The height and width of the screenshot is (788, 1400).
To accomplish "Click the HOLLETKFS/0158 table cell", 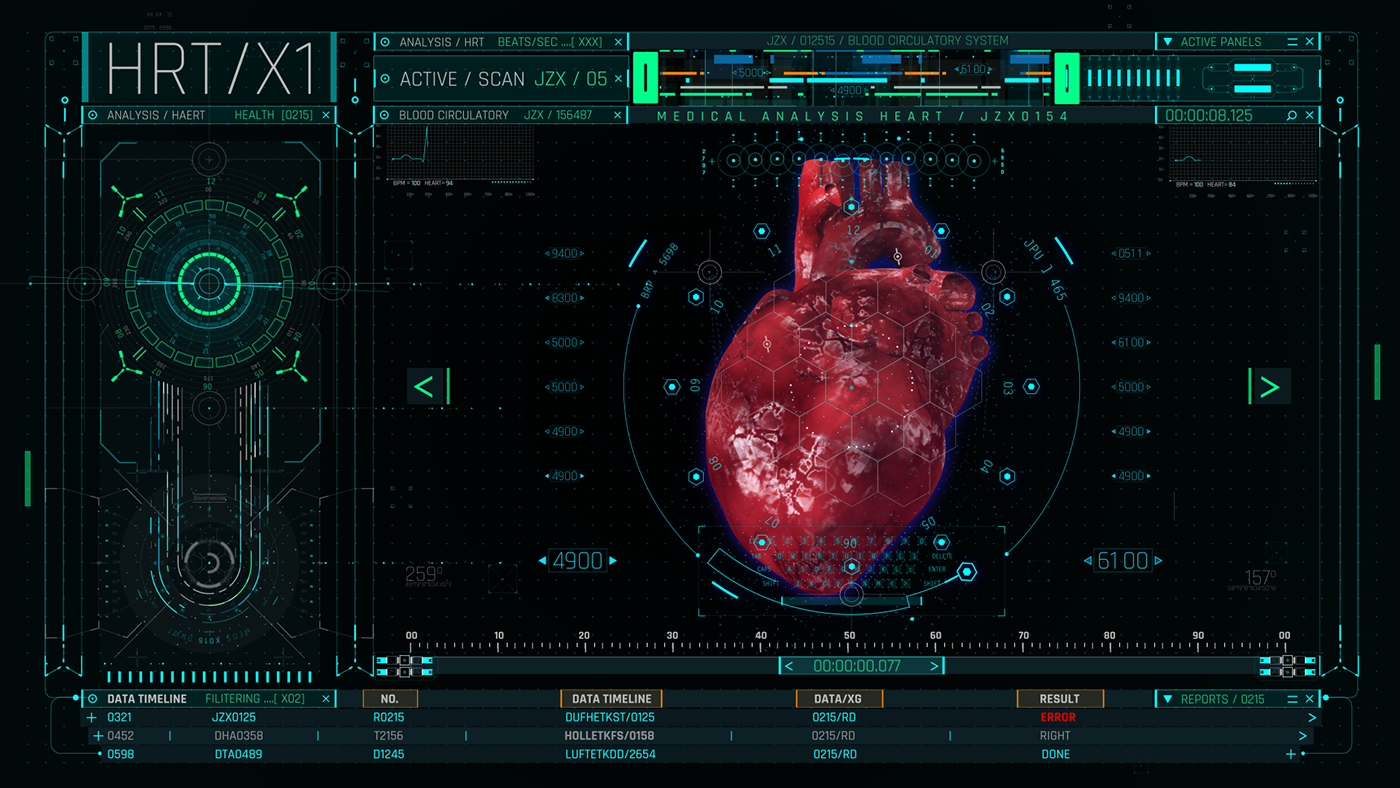I will coord(610,736).
